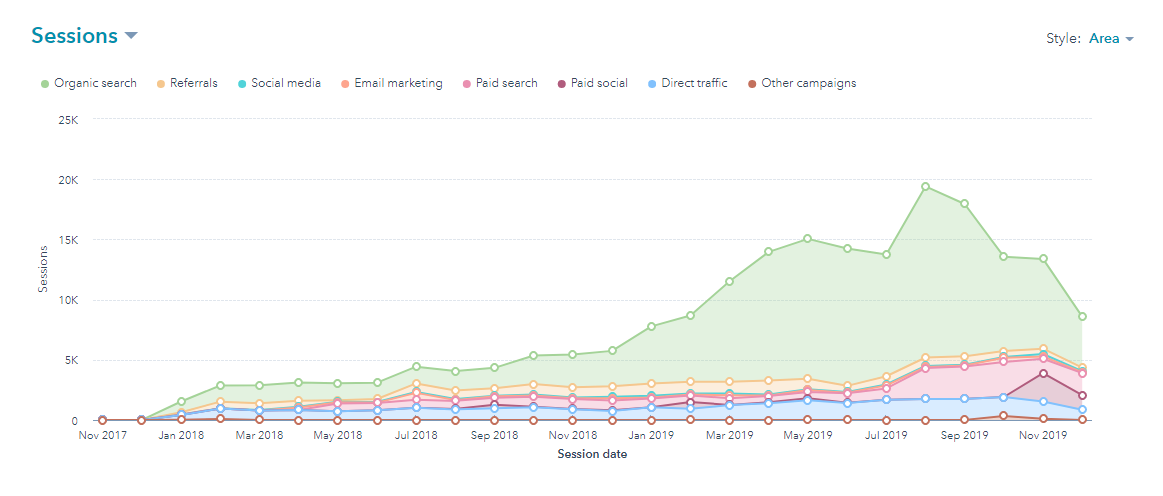Click the Session date axis title

[x=591, y=455]
